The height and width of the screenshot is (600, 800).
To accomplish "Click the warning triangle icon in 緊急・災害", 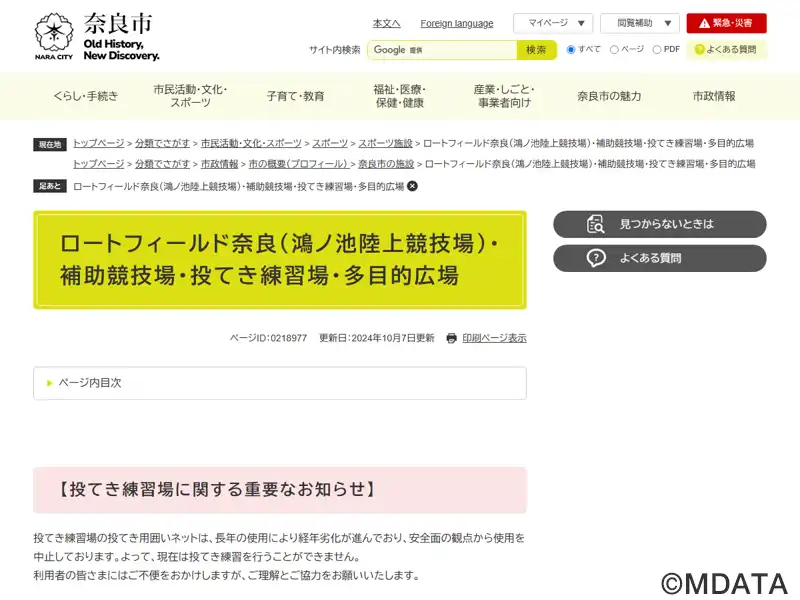I will pyautogui.click(x=704, y=23).
